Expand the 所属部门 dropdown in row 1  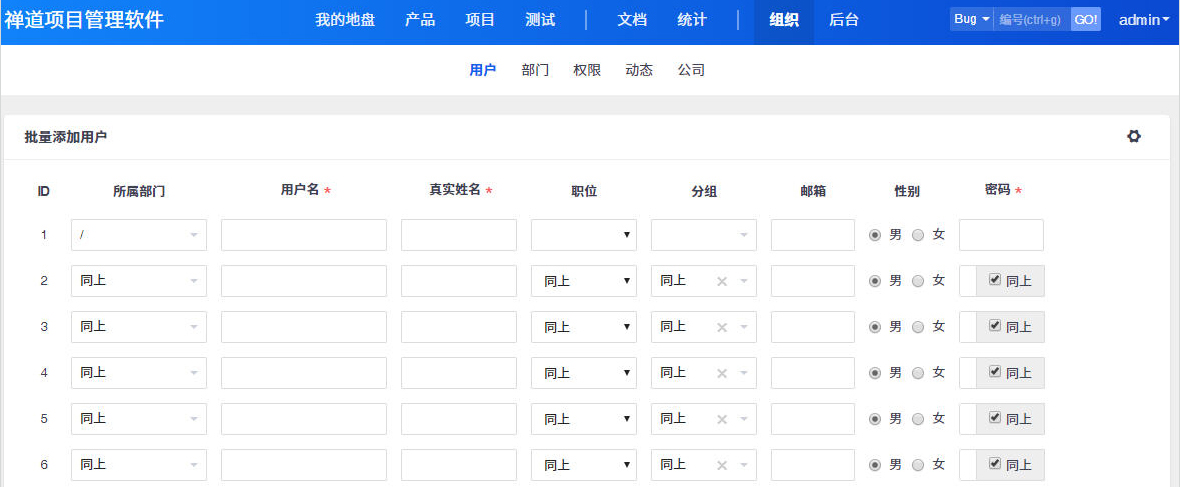point(139,235)
